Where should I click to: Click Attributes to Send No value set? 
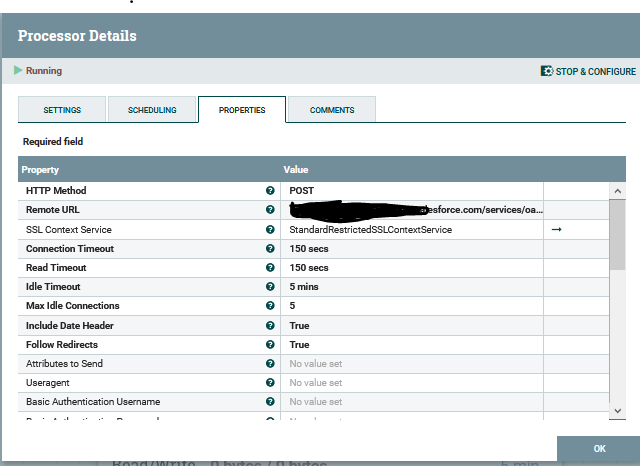click(x=316, y=364)
